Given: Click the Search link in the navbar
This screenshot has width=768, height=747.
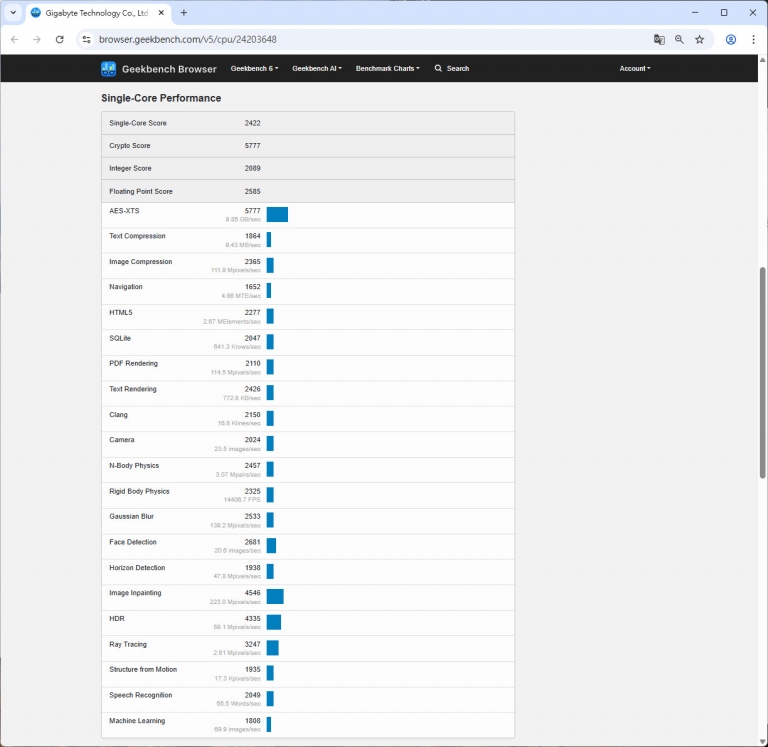Looking at the screenshot, I should pos(452,69).
